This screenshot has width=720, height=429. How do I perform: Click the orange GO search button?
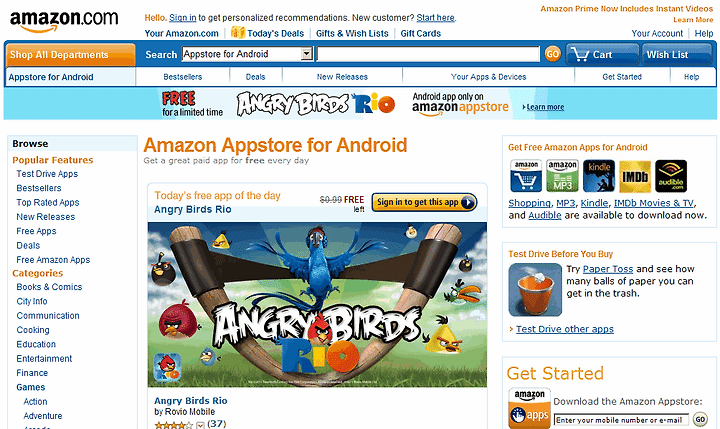click(x=552, y=54)
